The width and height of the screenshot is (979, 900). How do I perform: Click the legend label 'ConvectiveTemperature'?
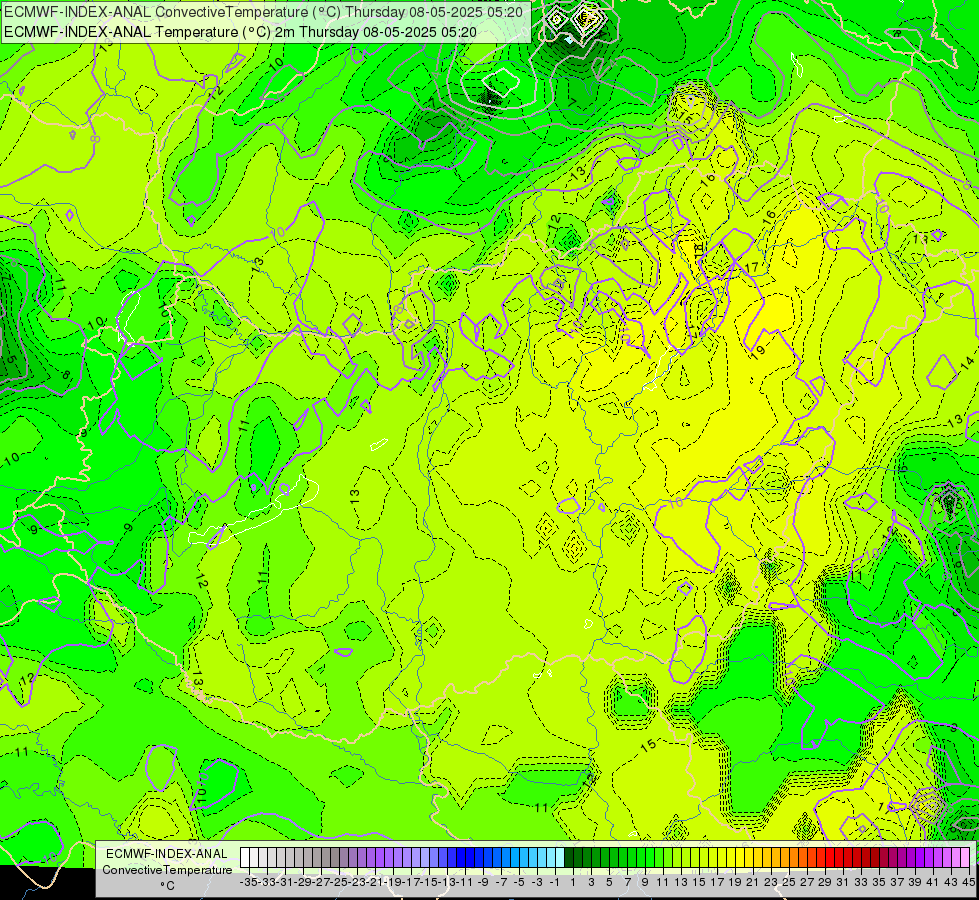[167, 870]
